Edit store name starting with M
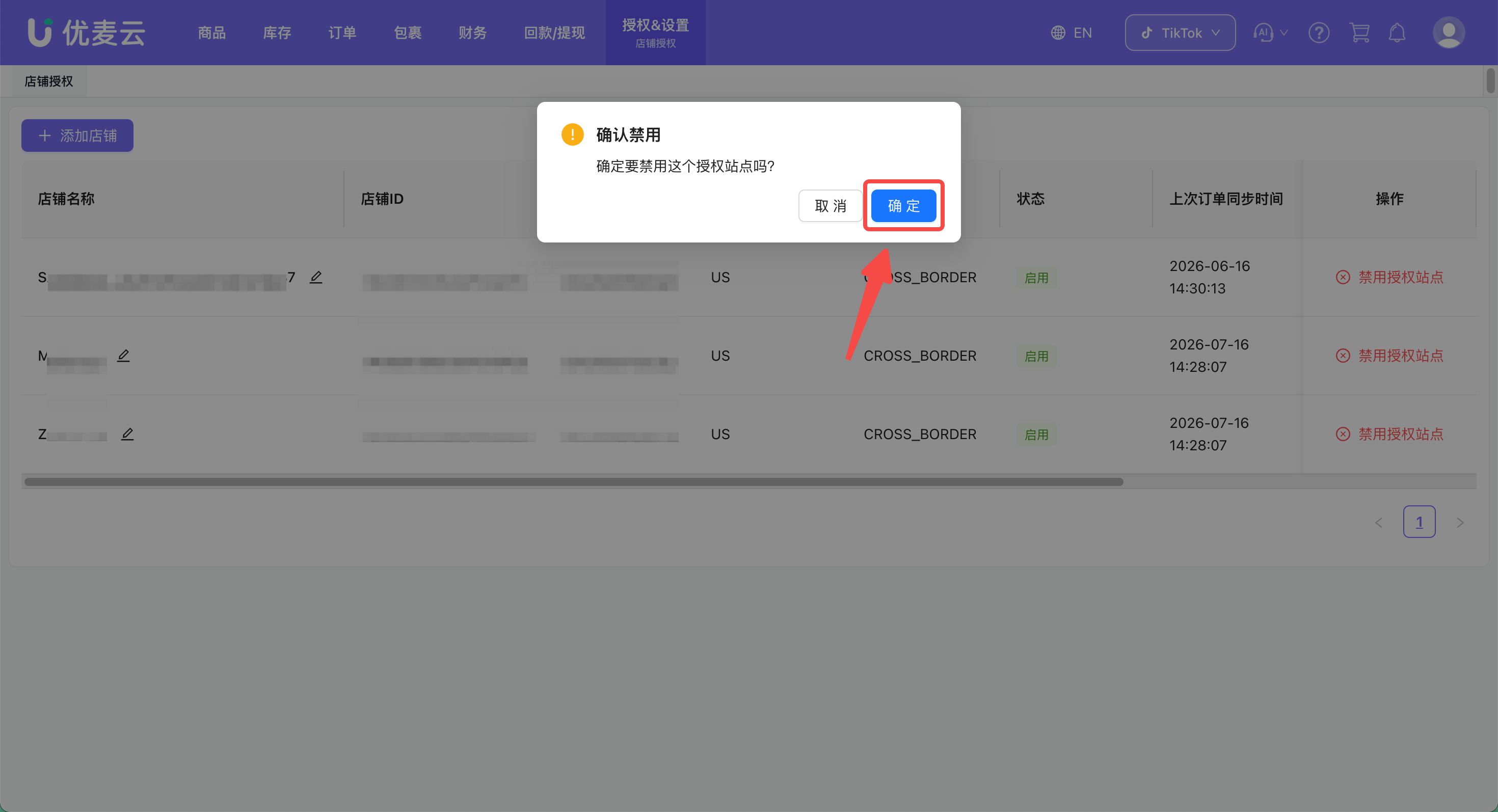Screen dimensions: 1498x812 tap(123, 355)
